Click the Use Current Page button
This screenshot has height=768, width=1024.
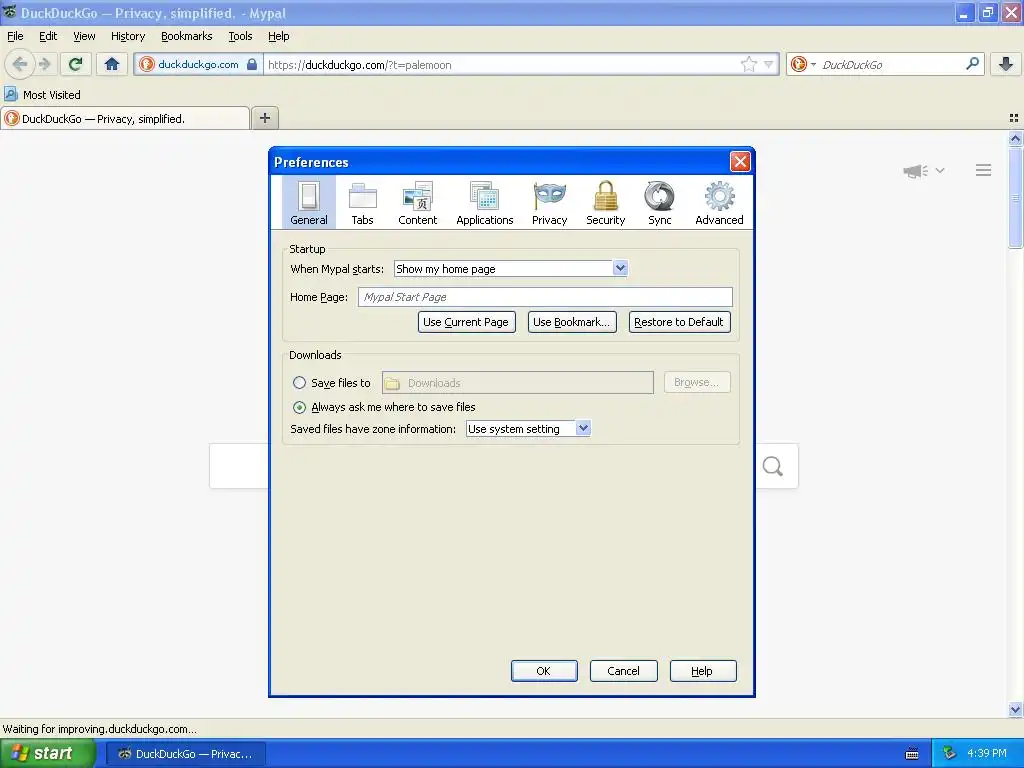tap(466, 322)
